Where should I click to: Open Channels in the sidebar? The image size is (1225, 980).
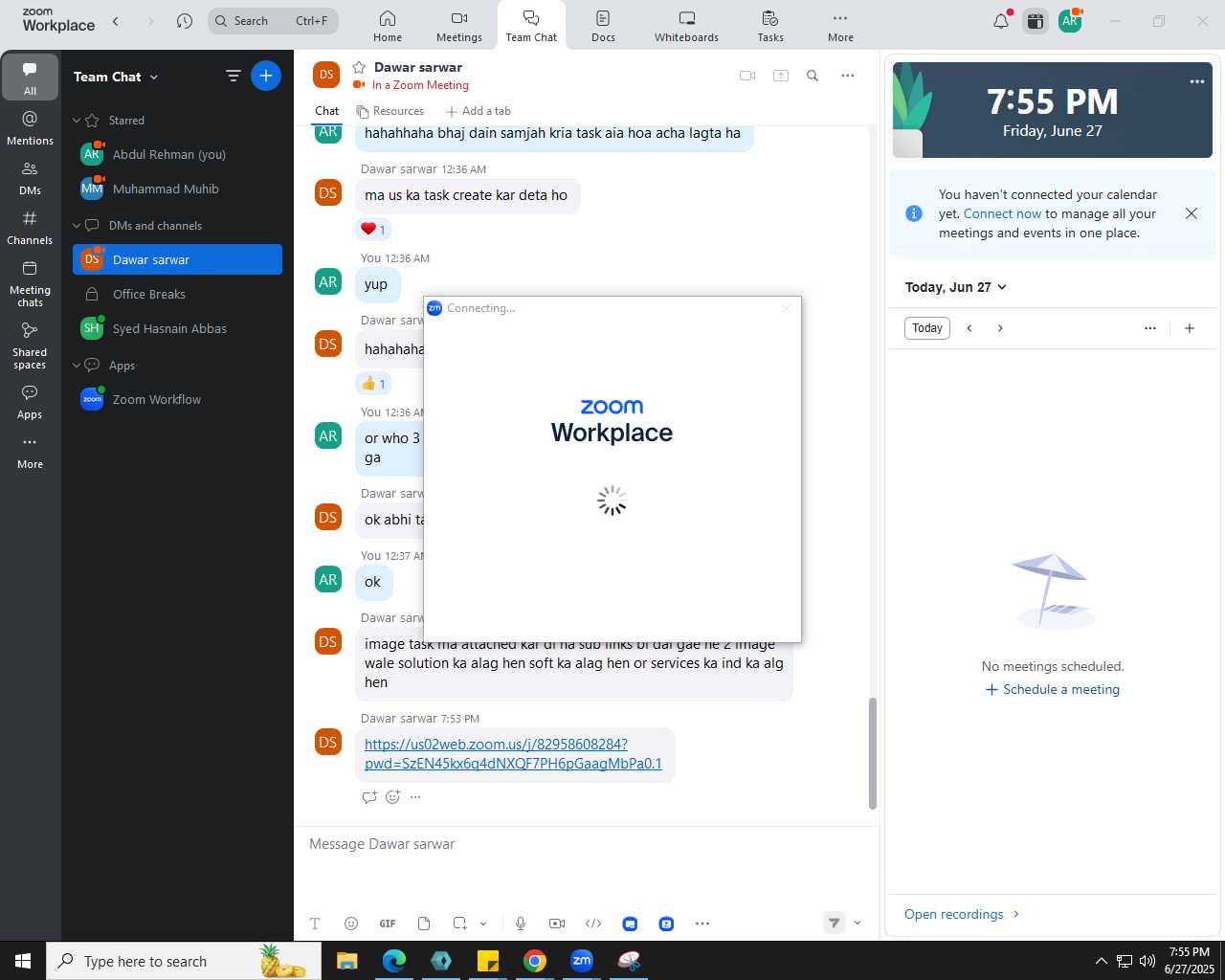(x=30, y=227)
